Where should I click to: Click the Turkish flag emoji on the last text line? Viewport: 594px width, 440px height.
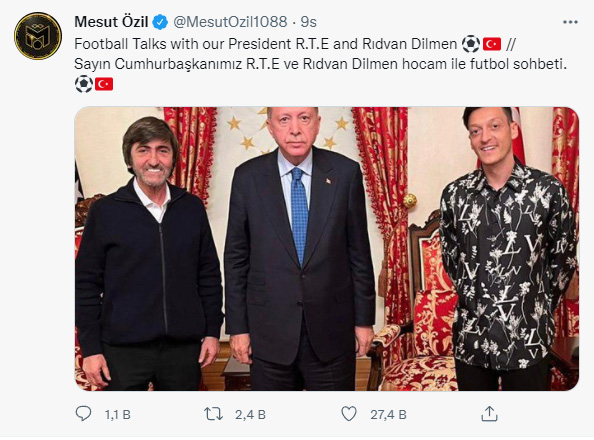[104, 84]
